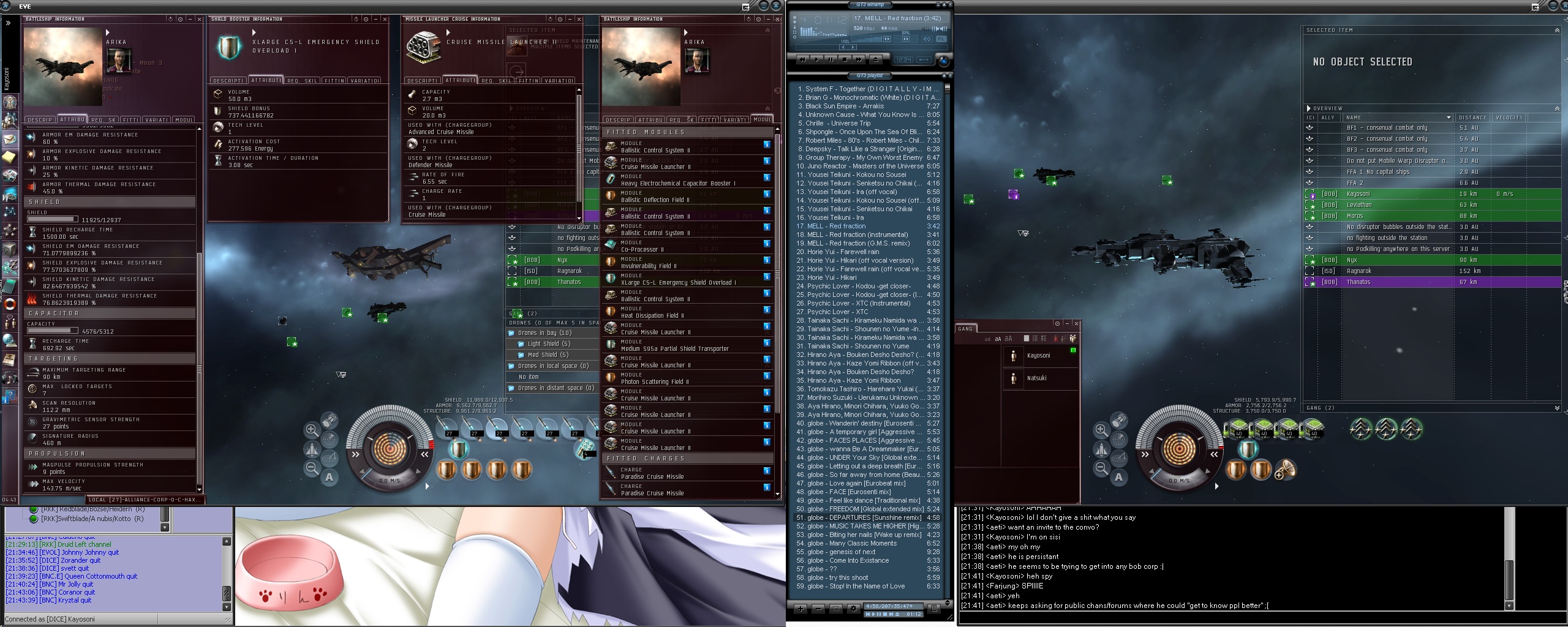Image resolution: width=1568 pixels, height=627 pixels.
Task: Open Overview menu triangle in right client
Action: [x=1309, y=108]
